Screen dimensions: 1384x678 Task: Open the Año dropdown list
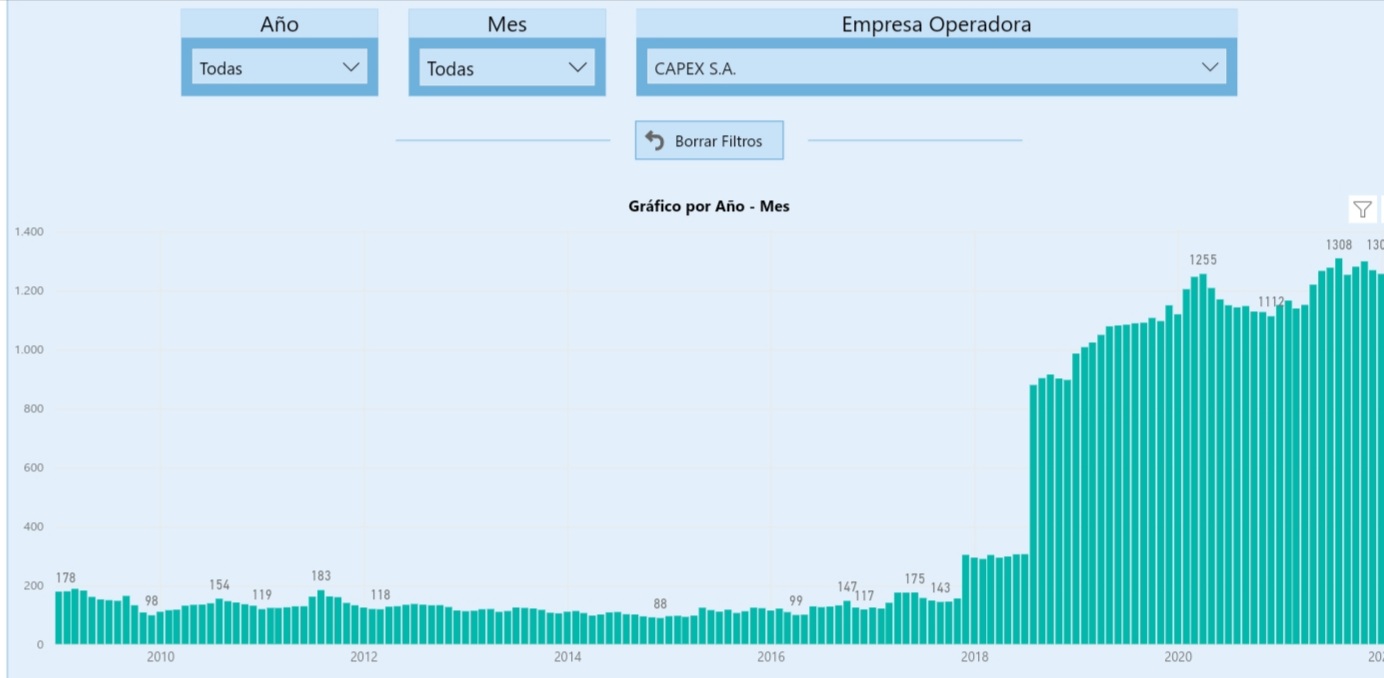[280, 67]
